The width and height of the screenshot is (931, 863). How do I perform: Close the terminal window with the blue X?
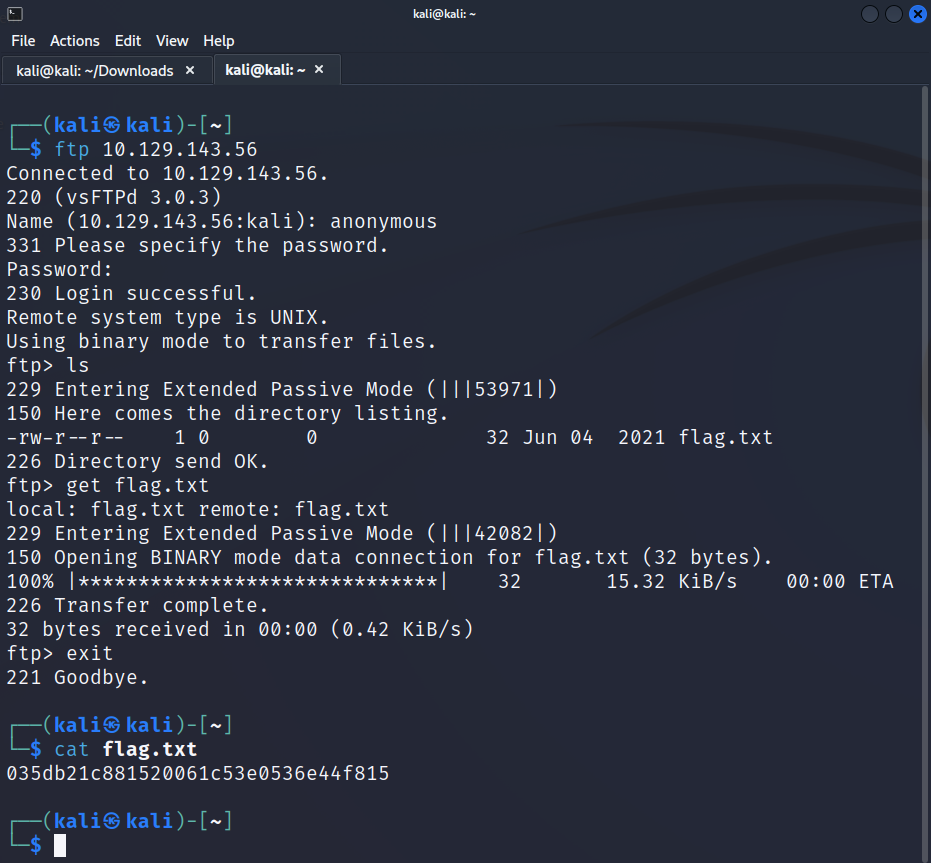coord(917,14)
